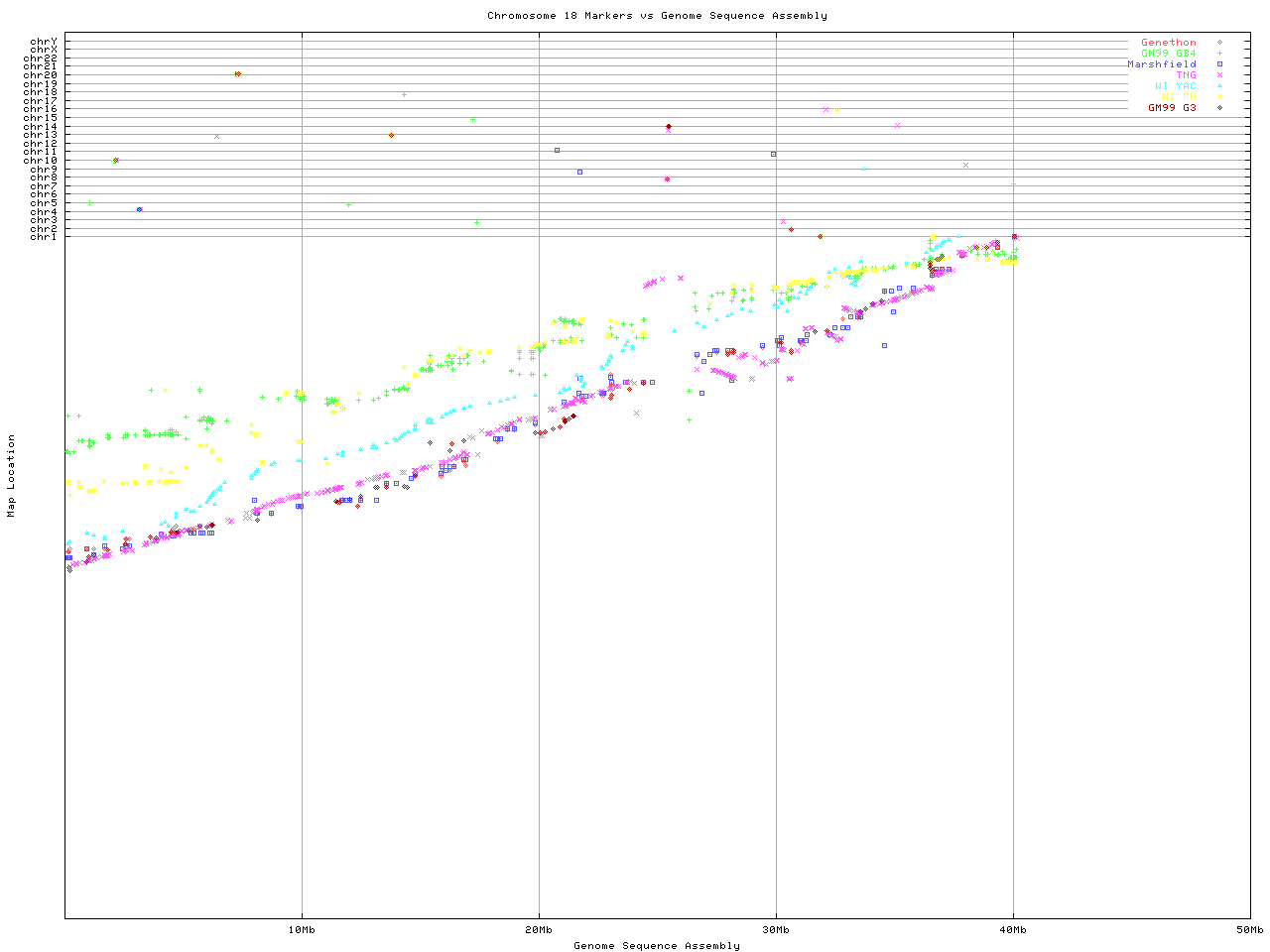Click the 50Mb x-axis tick label
Screen dimensions: 1270x952
pyautogui.click(x=1249, y=930)
